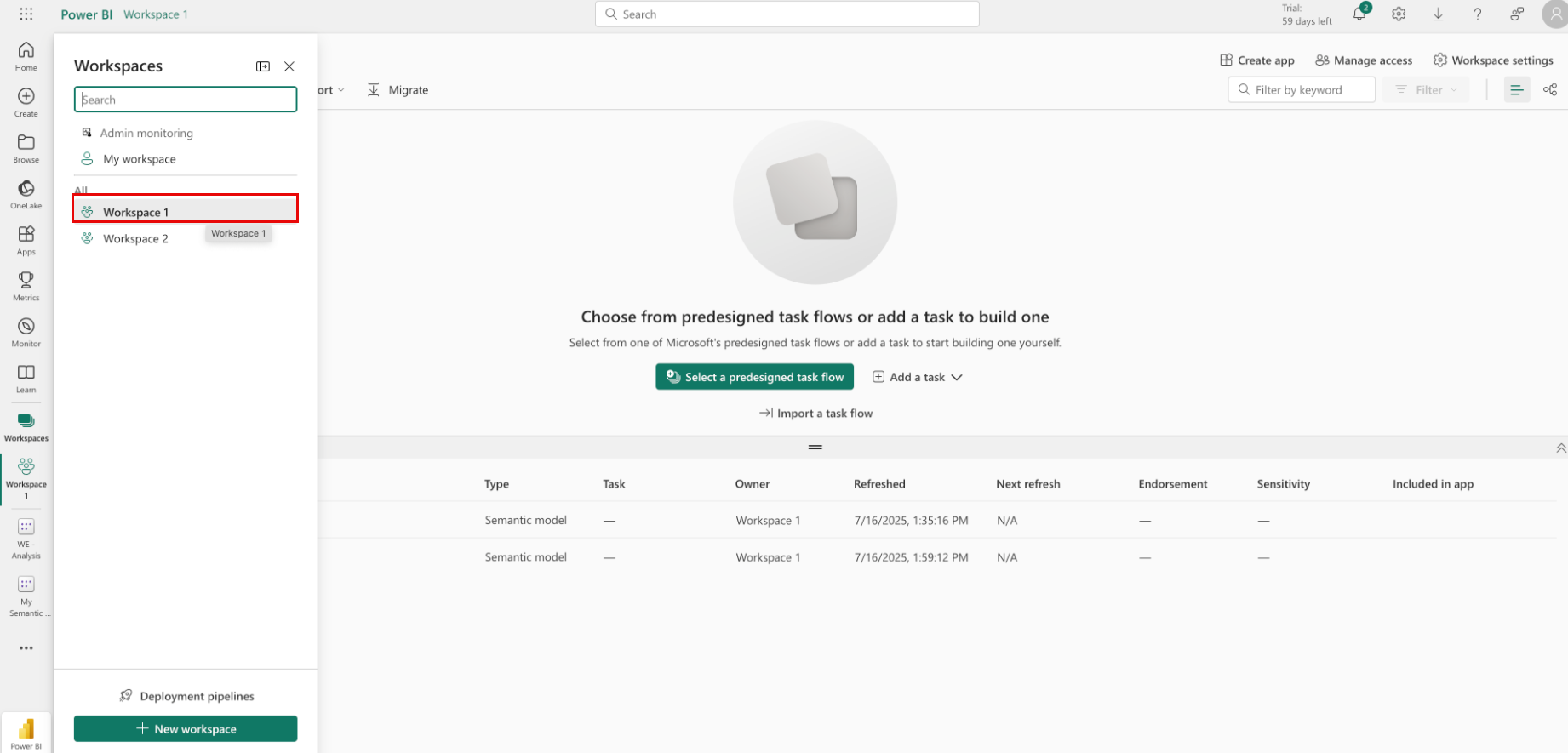Click Task column header
Viewport: 1568px width, 753px height.
click(x=614, y=484)
